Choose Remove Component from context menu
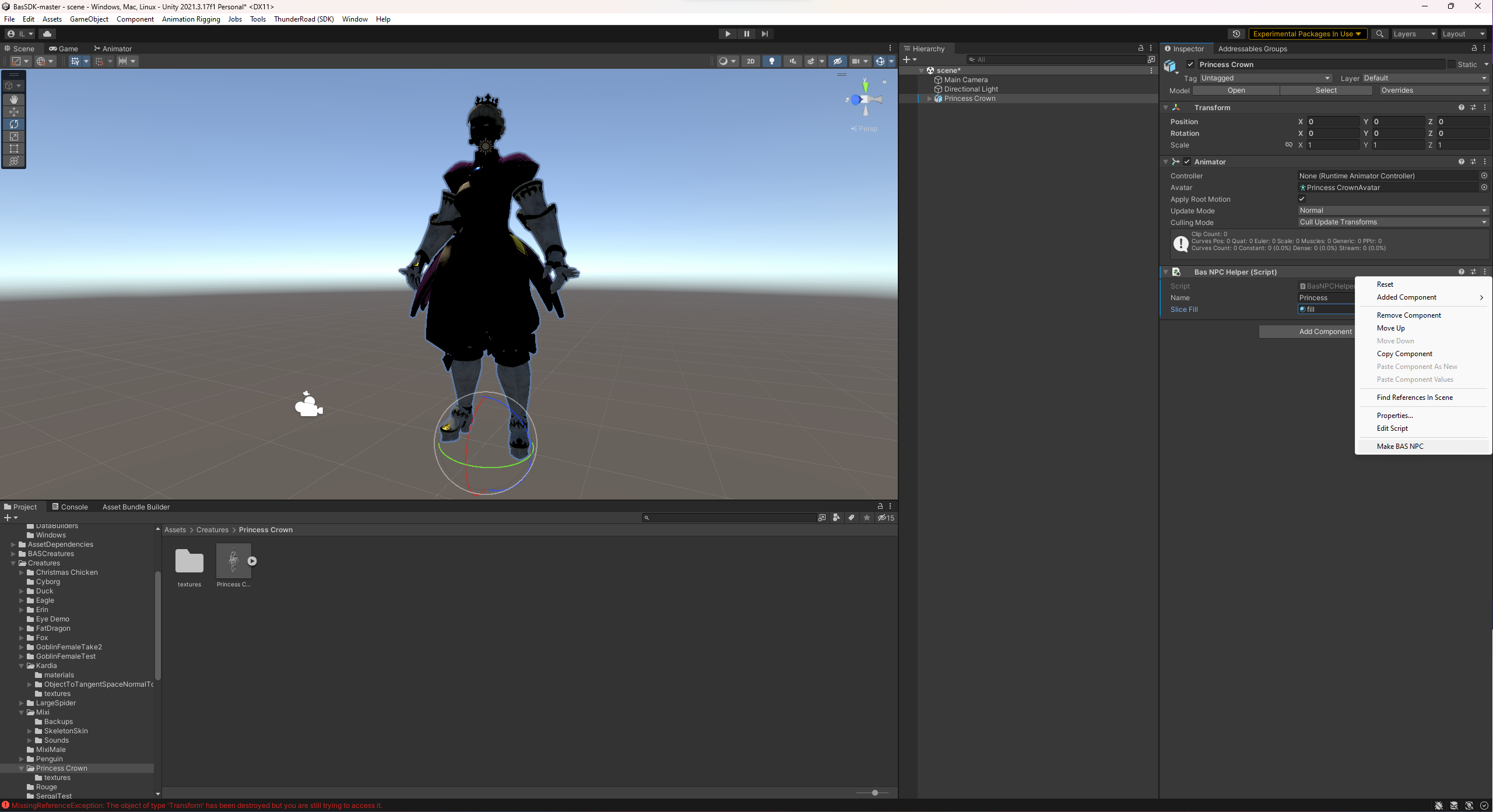 click(1423, 315)
